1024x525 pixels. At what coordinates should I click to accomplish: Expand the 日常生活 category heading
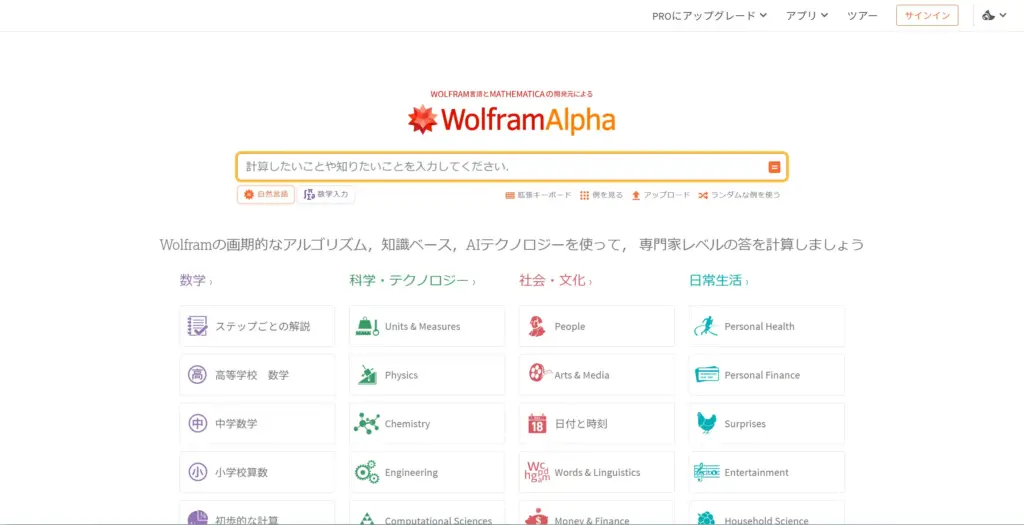coord(718,281)
